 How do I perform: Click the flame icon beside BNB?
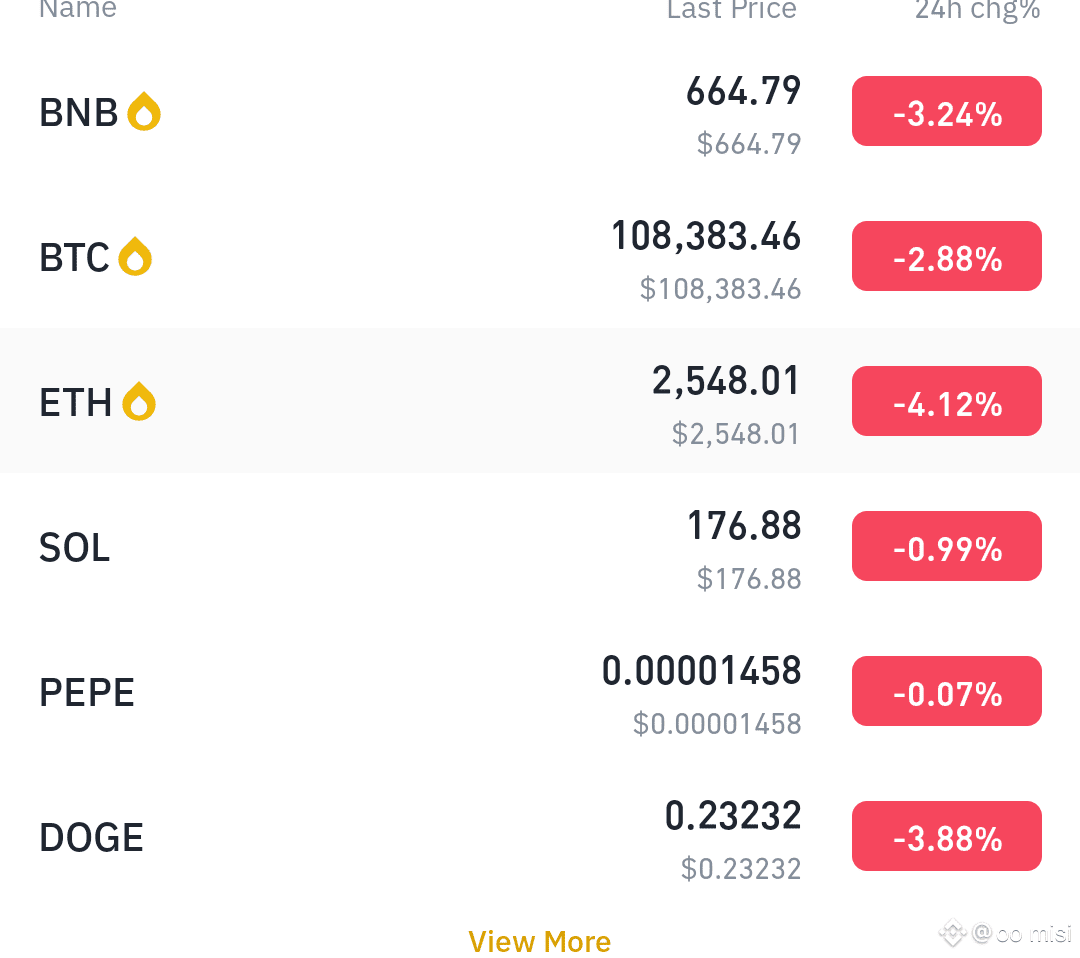coord(144,111)
